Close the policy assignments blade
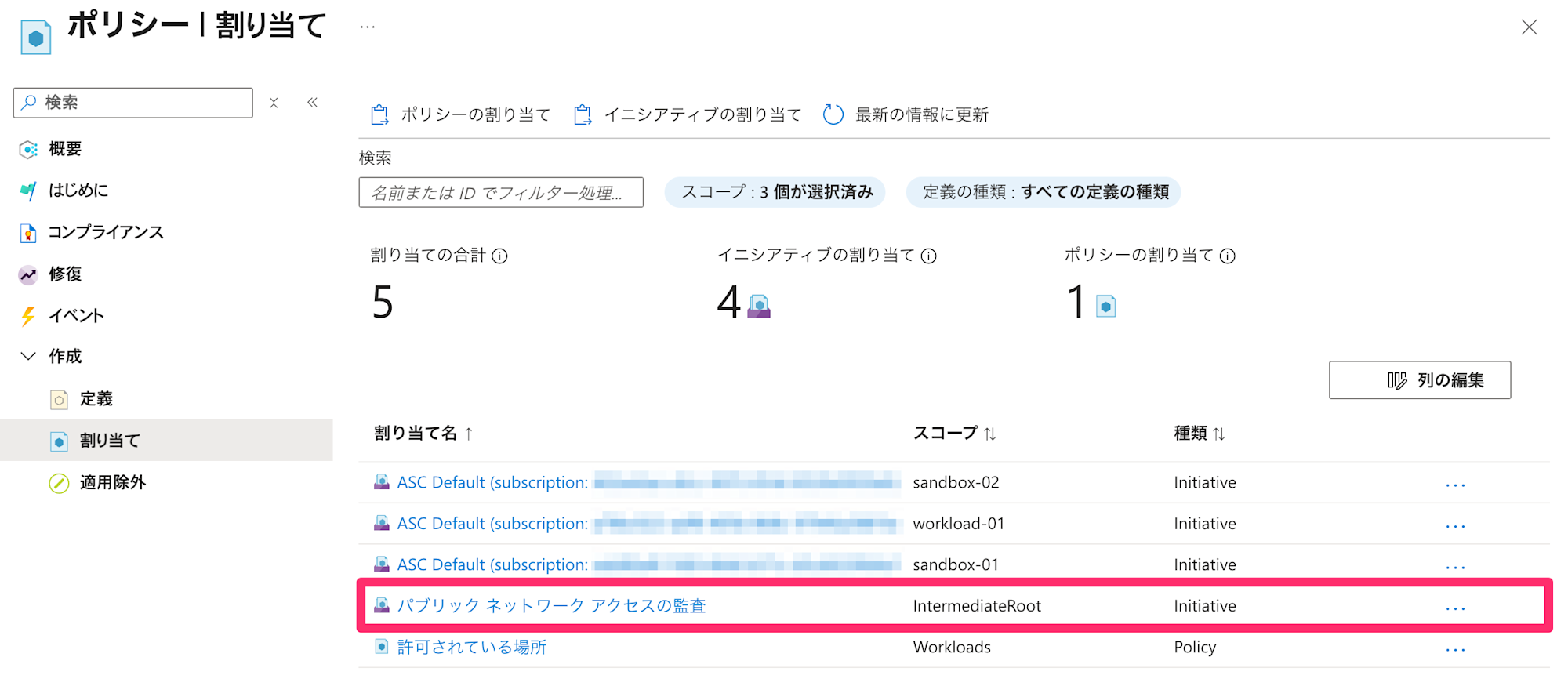Image resolution: width=1568 pixels, height=697 pixels. pyautogui.click(x=1529, y=27)
